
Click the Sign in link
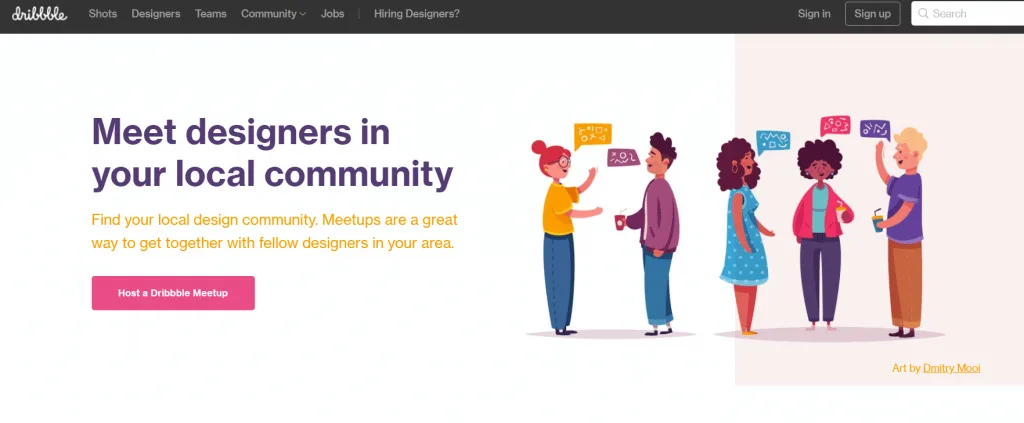(814, 14)
